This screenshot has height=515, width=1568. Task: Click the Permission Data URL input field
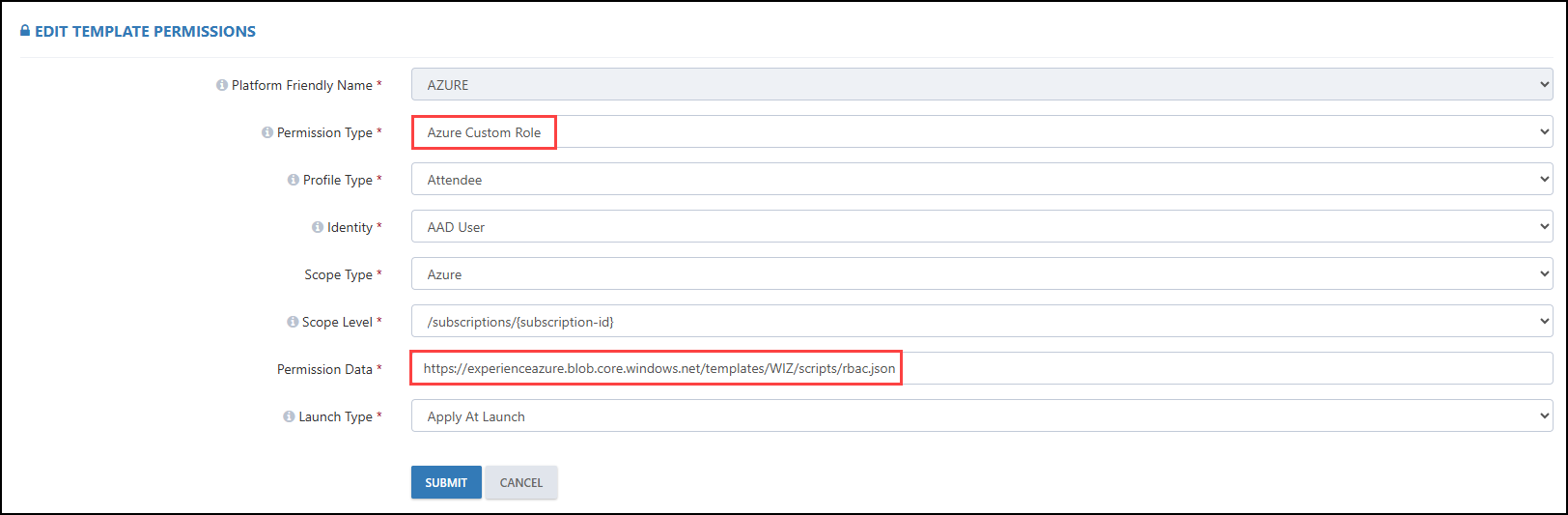point(982,368)
